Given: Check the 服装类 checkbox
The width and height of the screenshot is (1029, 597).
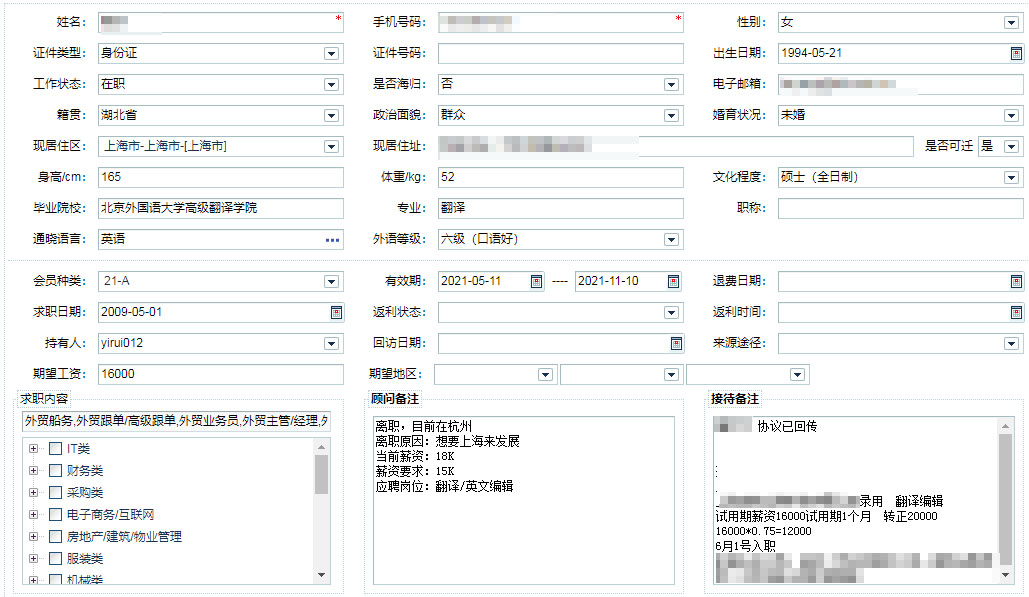Looking at the screenshot, I should pos(56,558).
